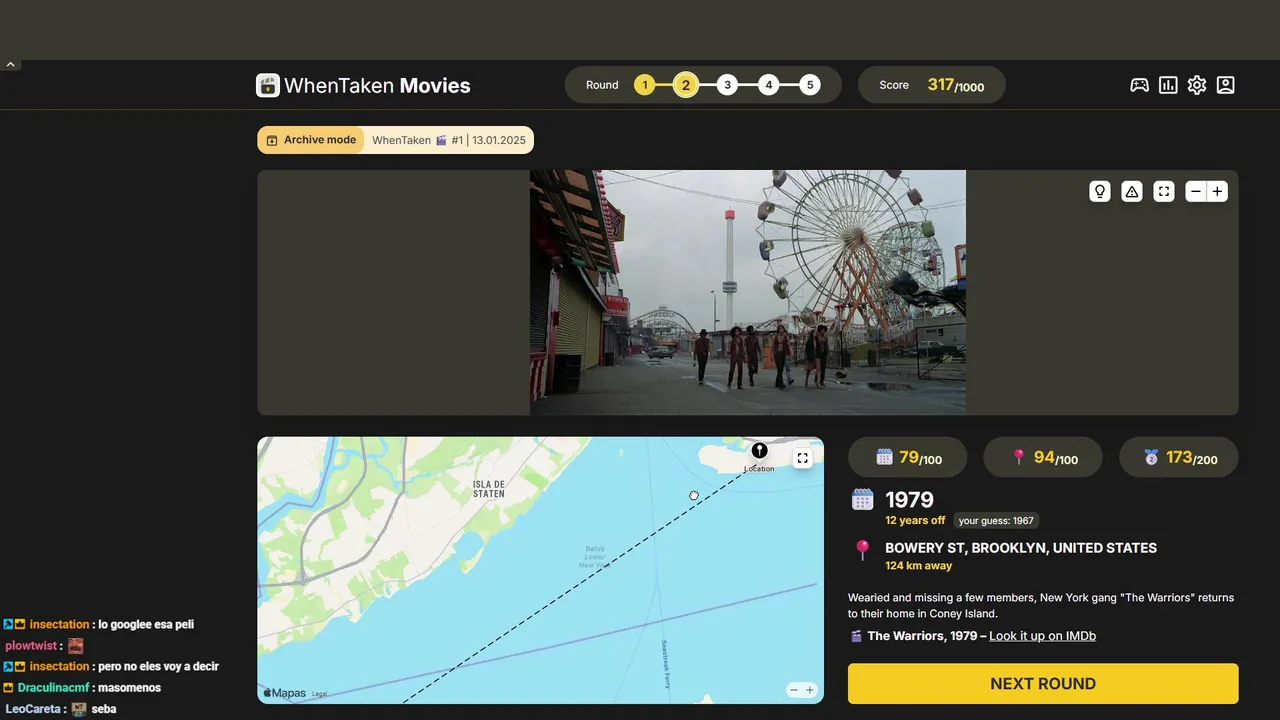
Task: Select Round 4 step
Action: (x=768, y=85)
